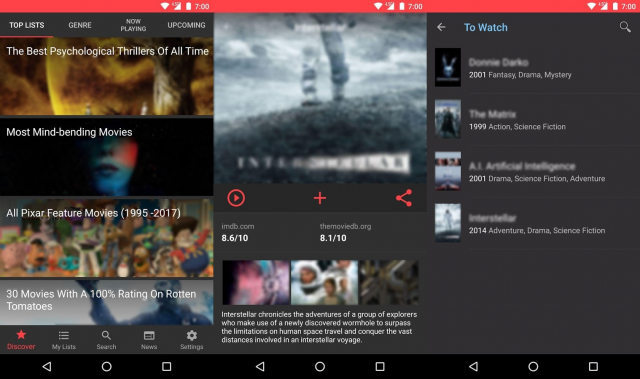
Task: Tap Android back button on left screen
Action: (47, 366)
